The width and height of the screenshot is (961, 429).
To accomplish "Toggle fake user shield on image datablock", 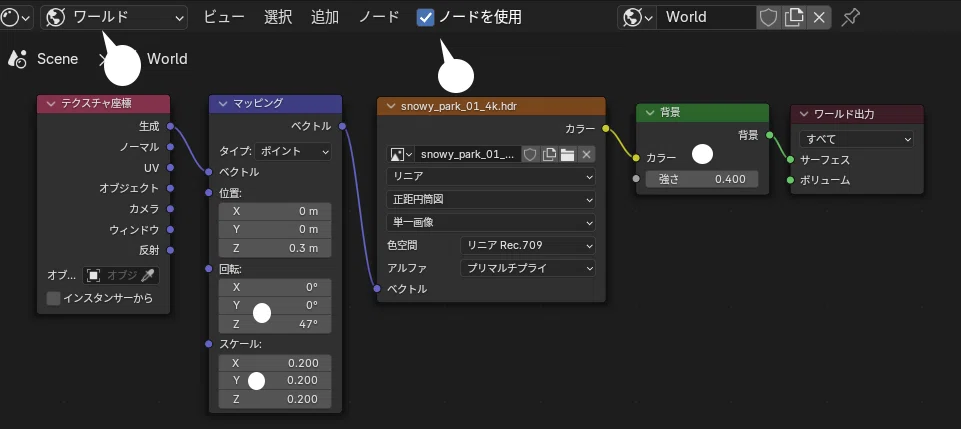I will [x=531, y=154].
